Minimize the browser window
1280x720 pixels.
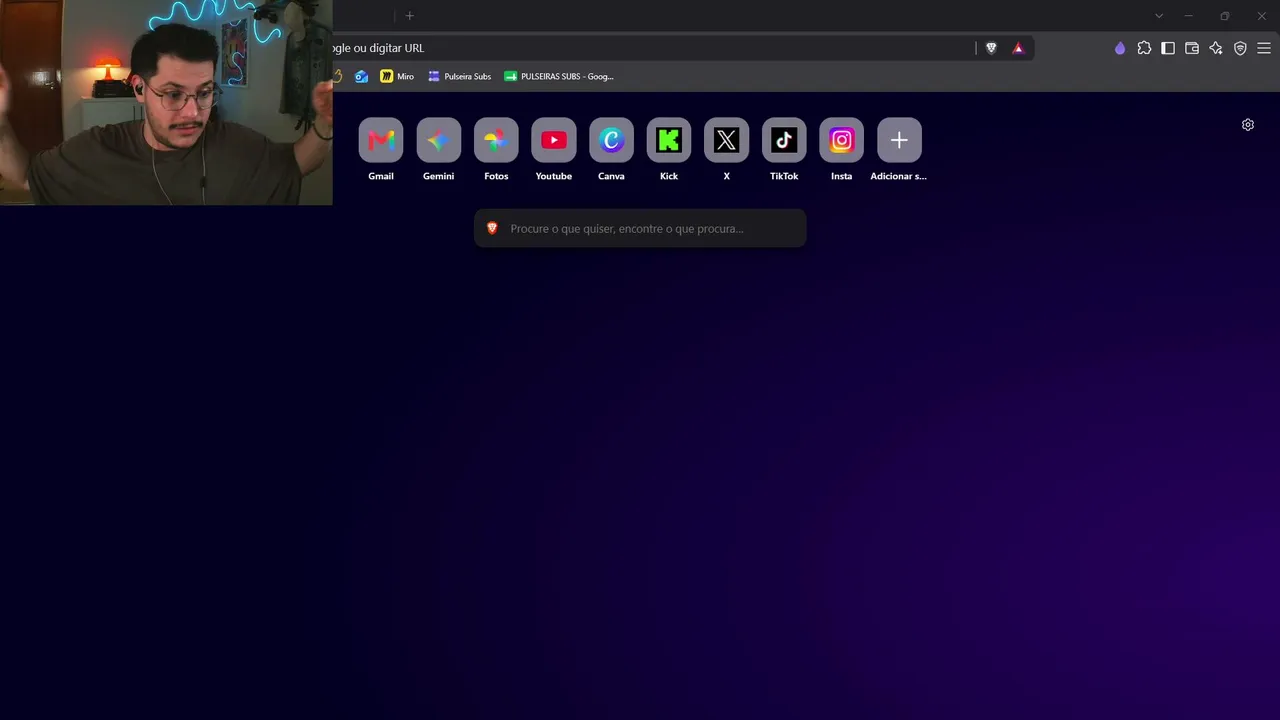tap(1189, 16)
